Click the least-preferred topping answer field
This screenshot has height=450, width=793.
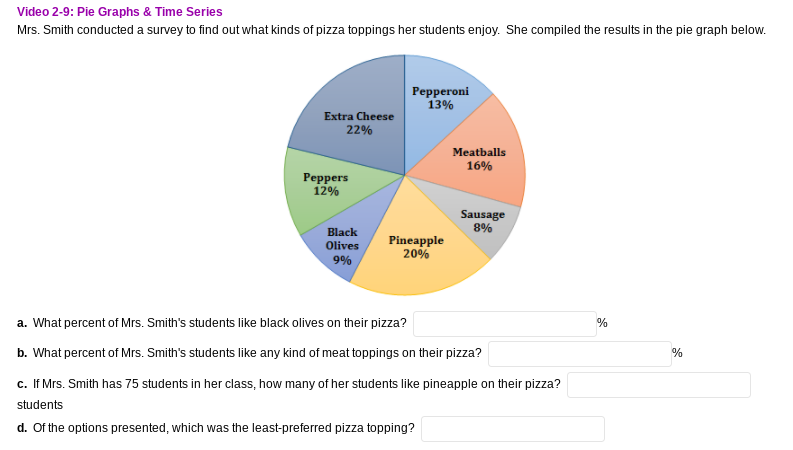pyautogui.click(x=512, y=429)
